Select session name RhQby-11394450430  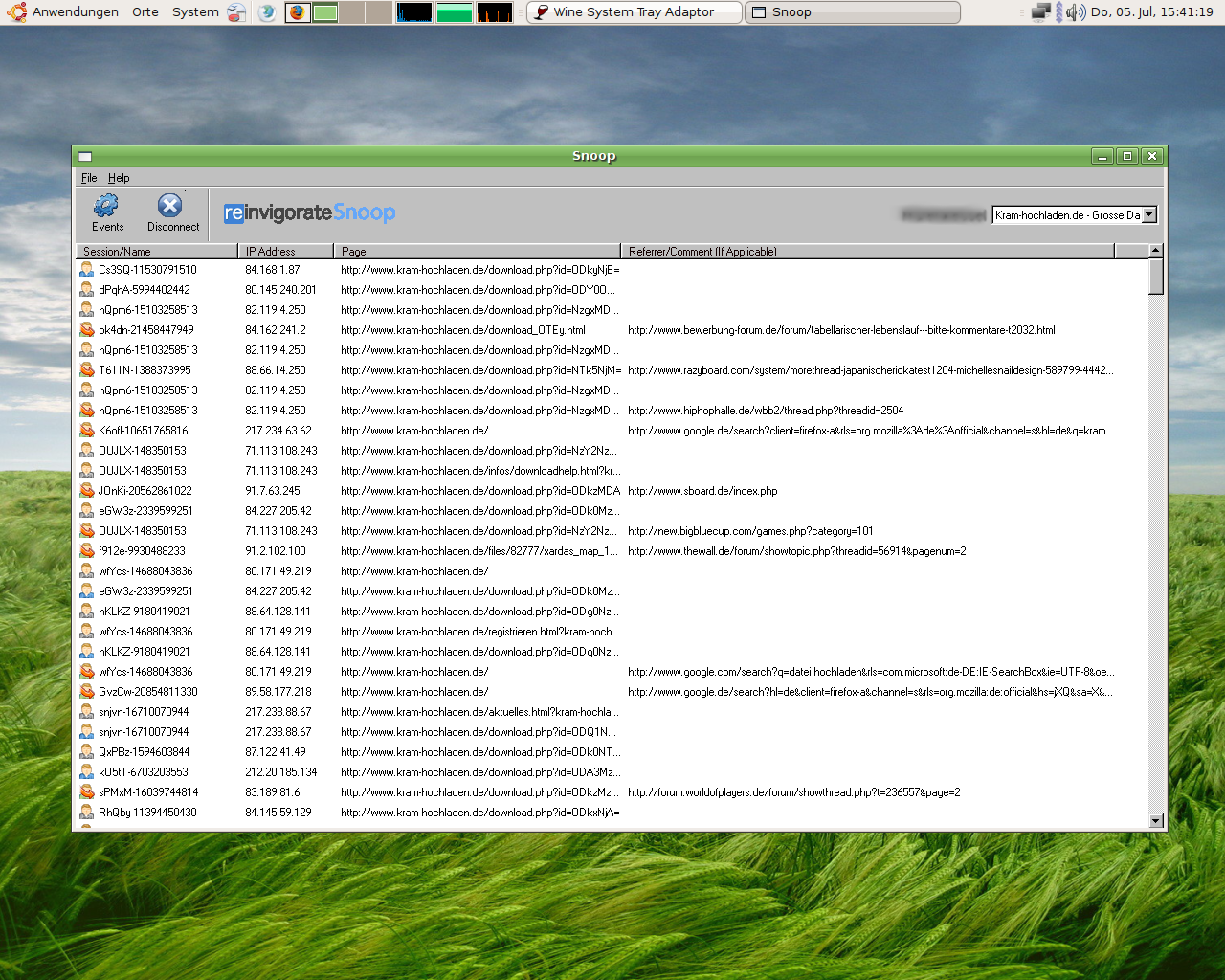(147, 813)
